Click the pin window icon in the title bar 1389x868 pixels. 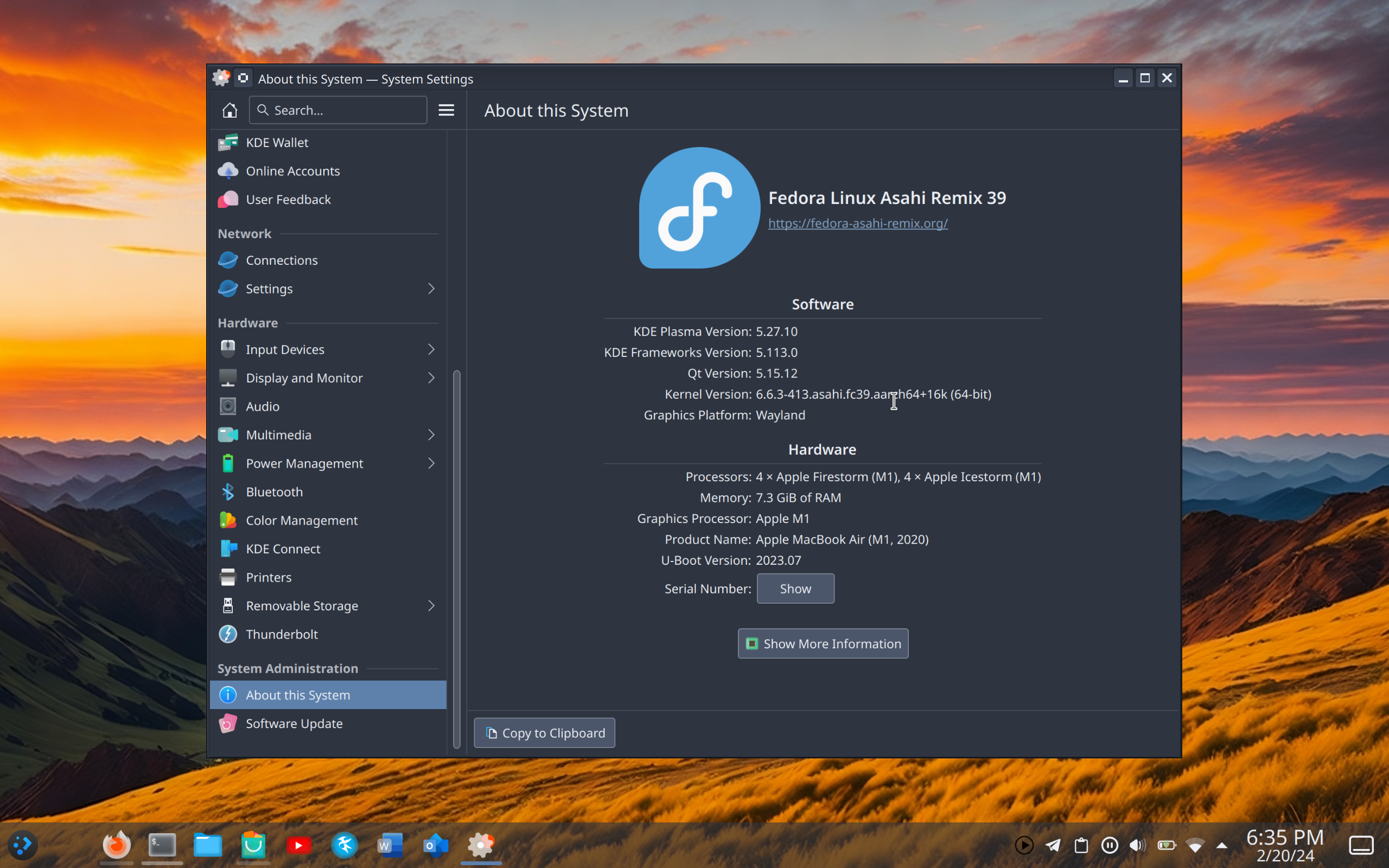244,78
